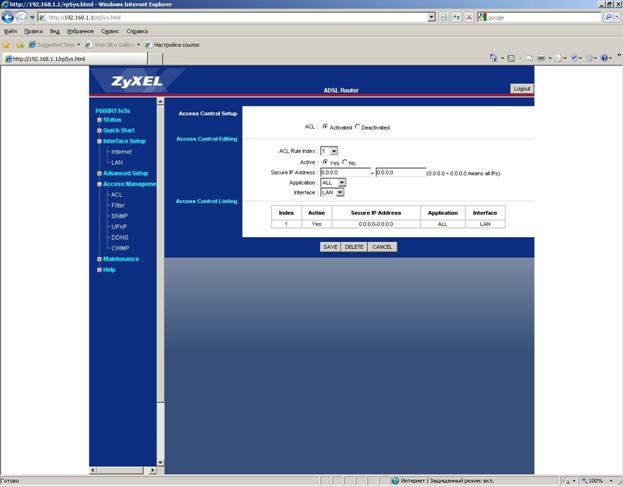Screen dimensions: 623x487
Task: Click the DELETE button
Action: click(354, 247)
